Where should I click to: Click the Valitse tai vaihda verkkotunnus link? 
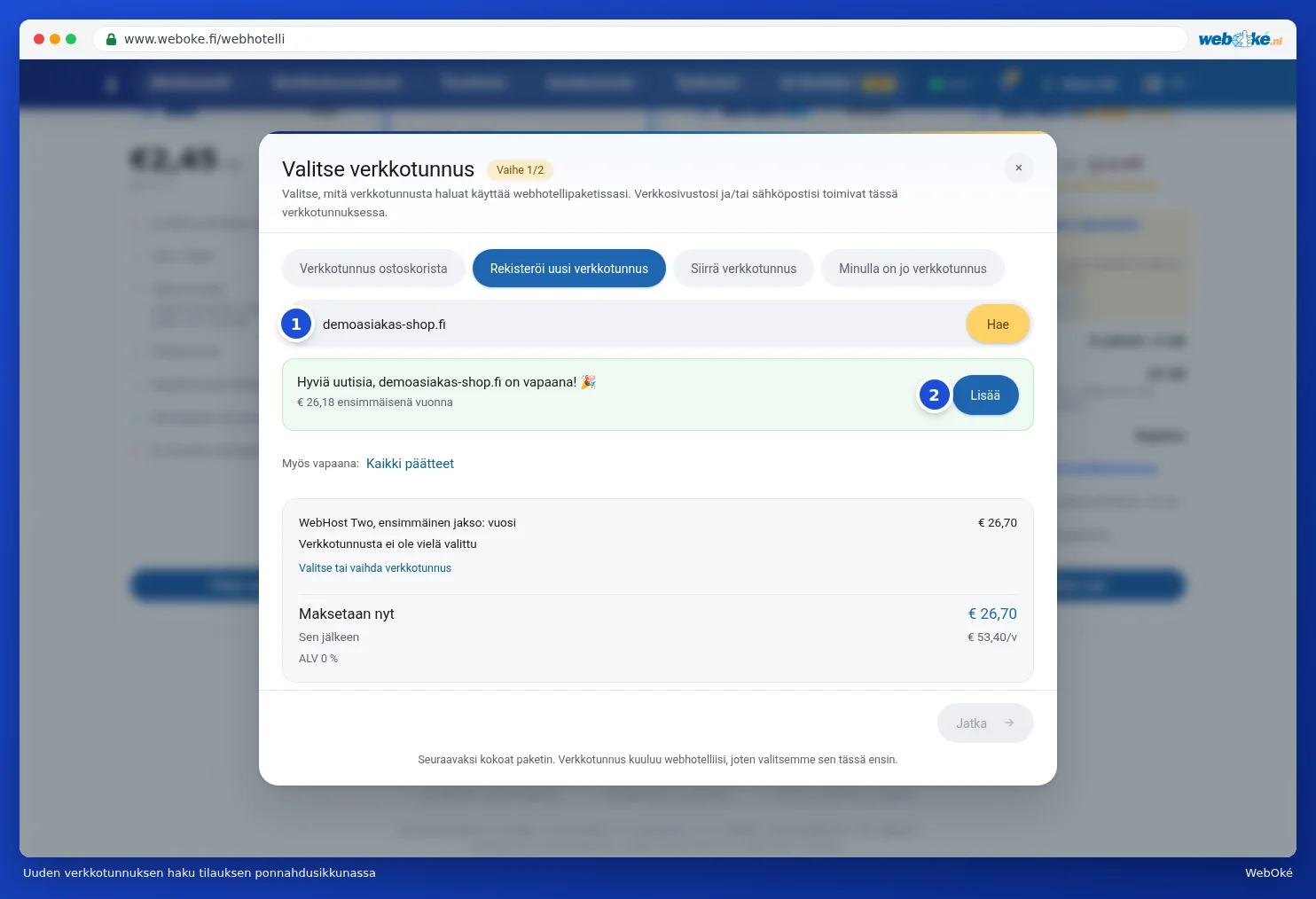coord(375,568)
